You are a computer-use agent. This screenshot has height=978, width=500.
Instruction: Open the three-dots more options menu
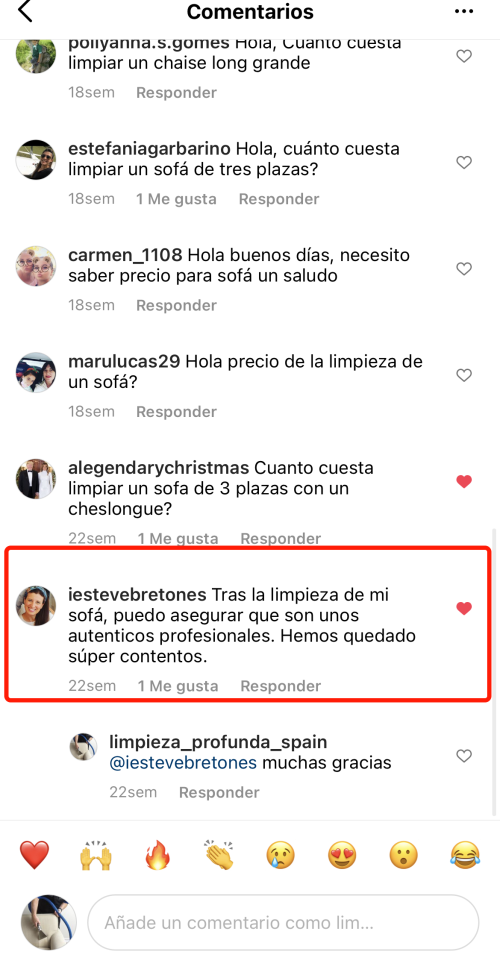click(x=464, y=11)
